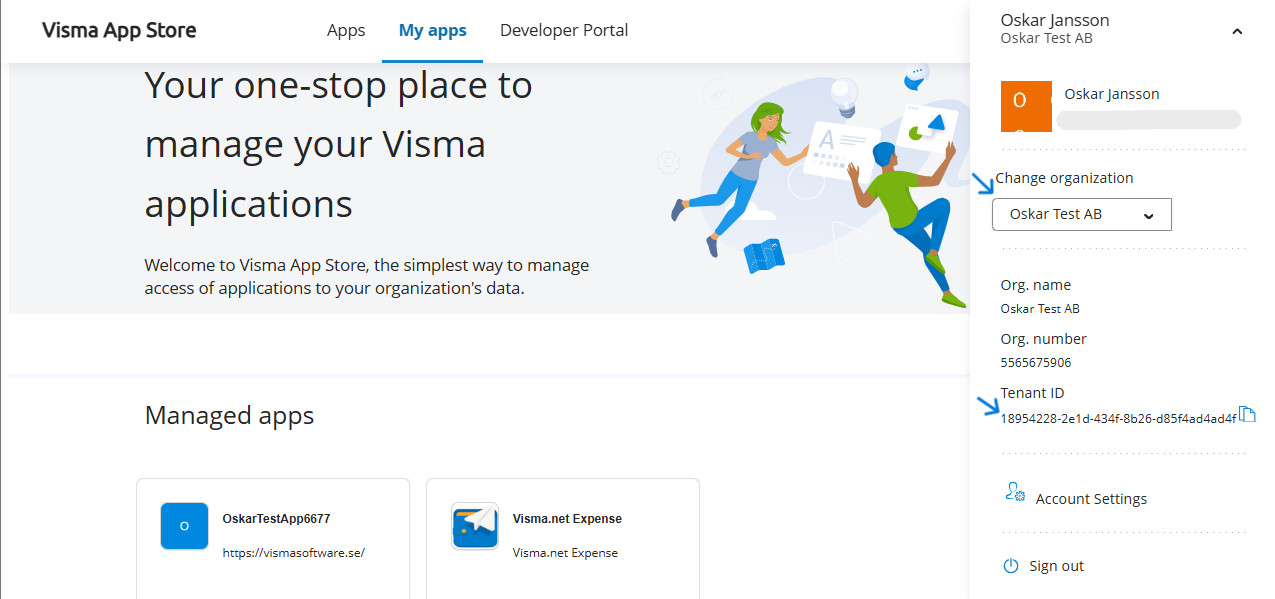
Task: Click the Org. name value Oskar Test AB
Action: pos(1040,309)
